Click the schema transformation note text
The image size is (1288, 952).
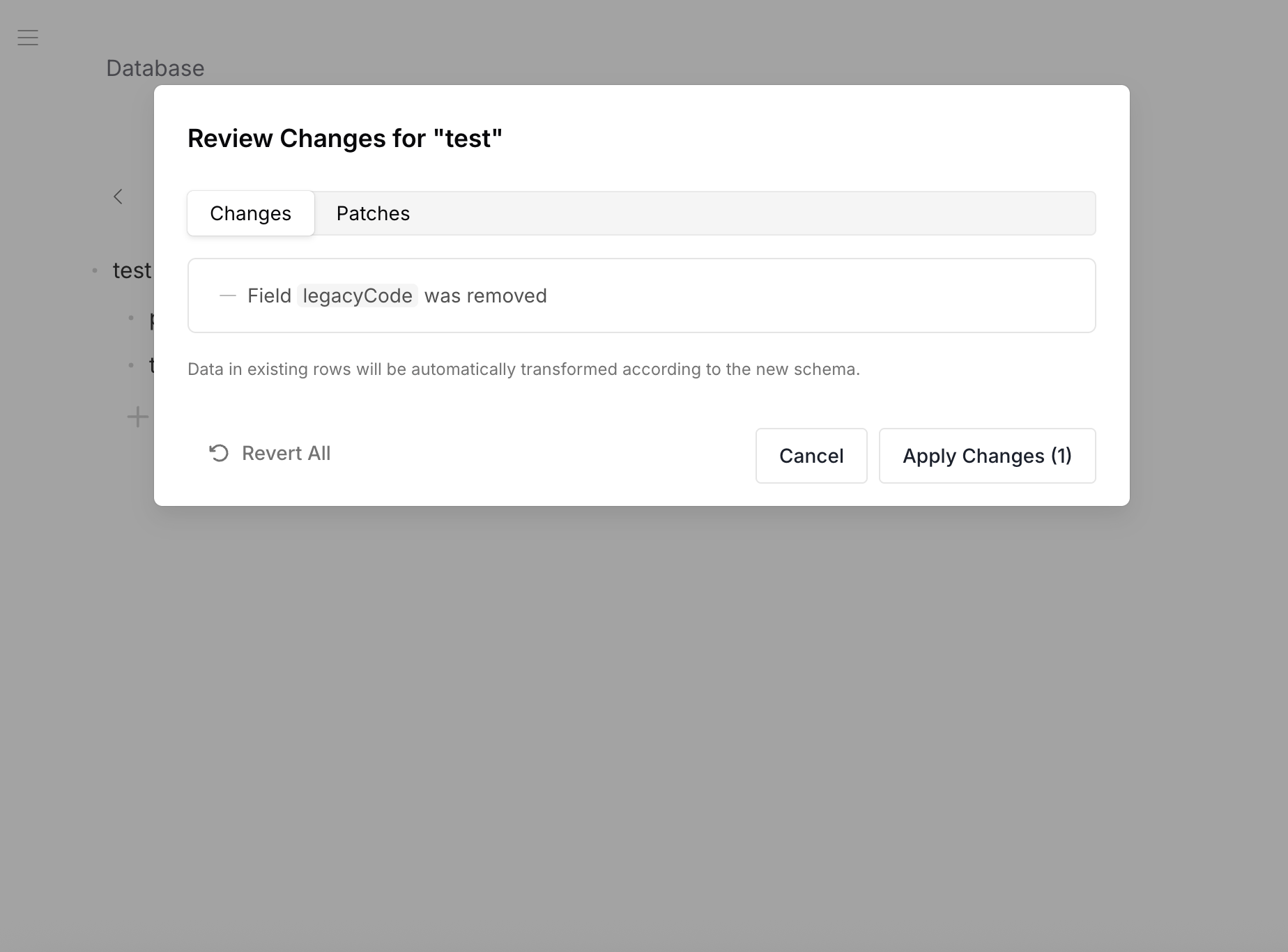point(523,369)
